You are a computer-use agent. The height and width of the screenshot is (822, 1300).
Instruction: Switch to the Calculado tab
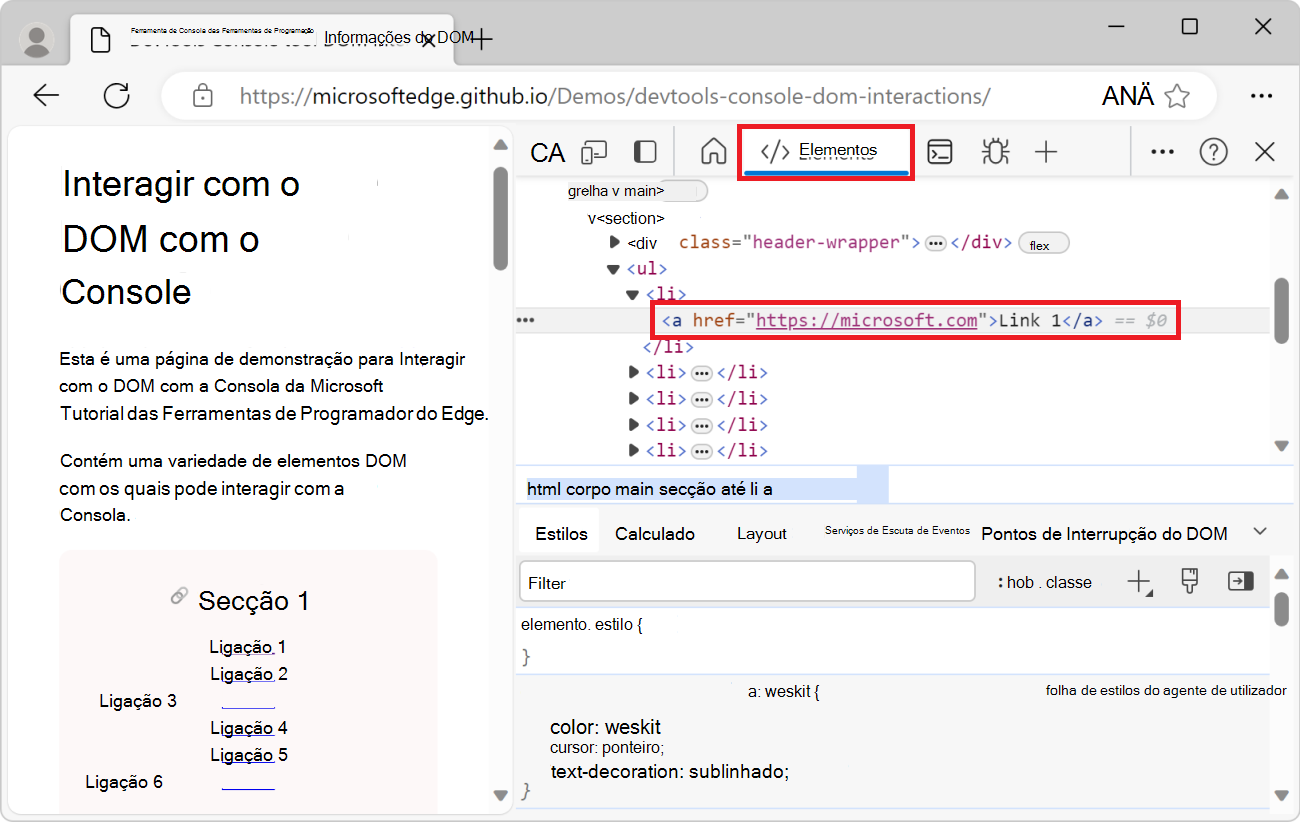pos(654,533)
